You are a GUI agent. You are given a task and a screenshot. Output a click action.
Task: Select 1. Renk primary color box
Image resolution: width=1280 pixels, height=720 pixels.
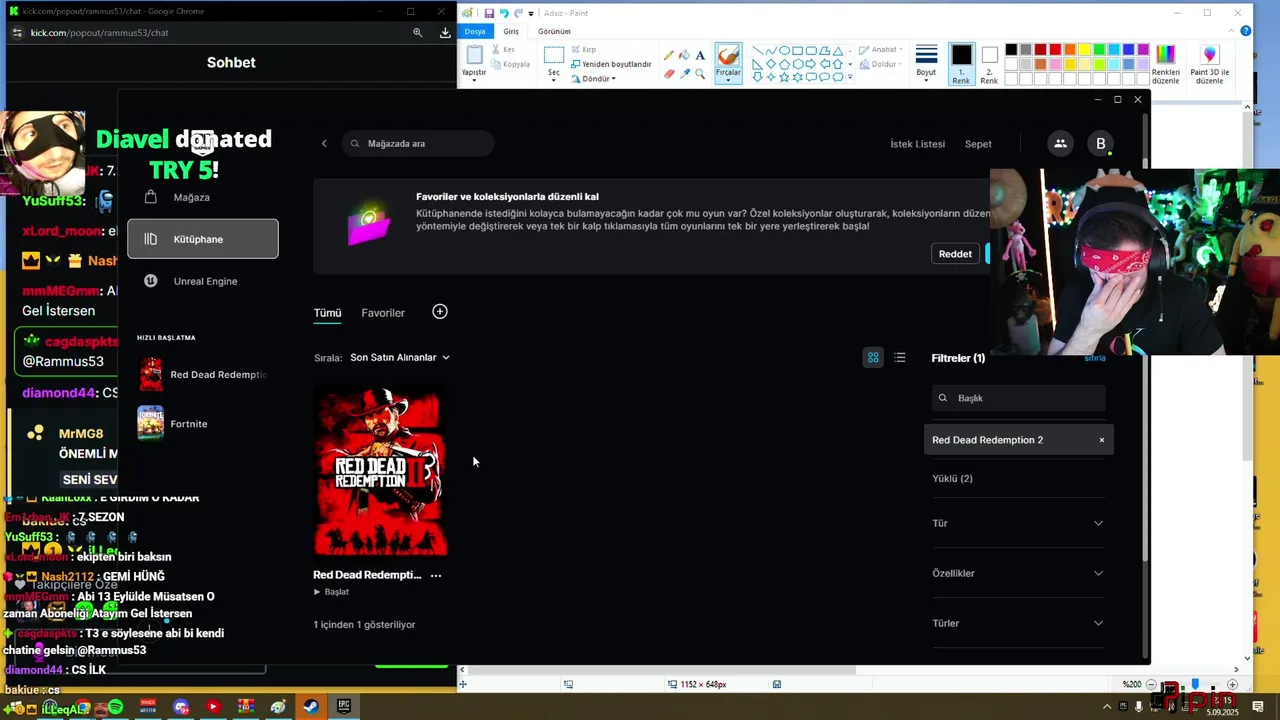pos(961,64)
